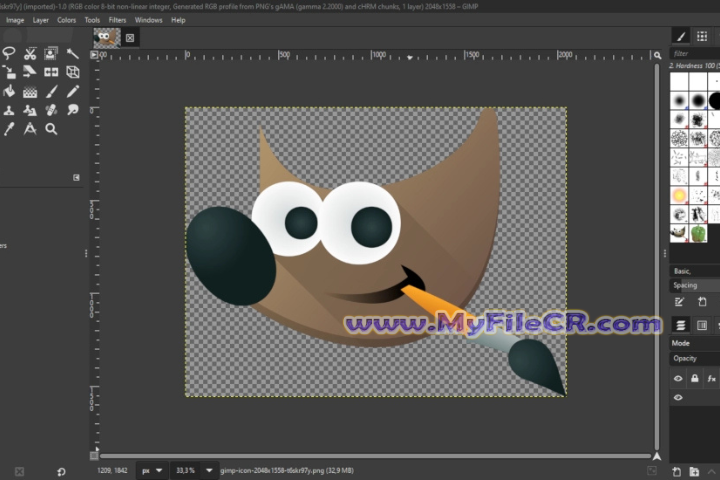Switch to the Layers tab
The height and width of the screenshot is (480, 720).
coord(681,325)
